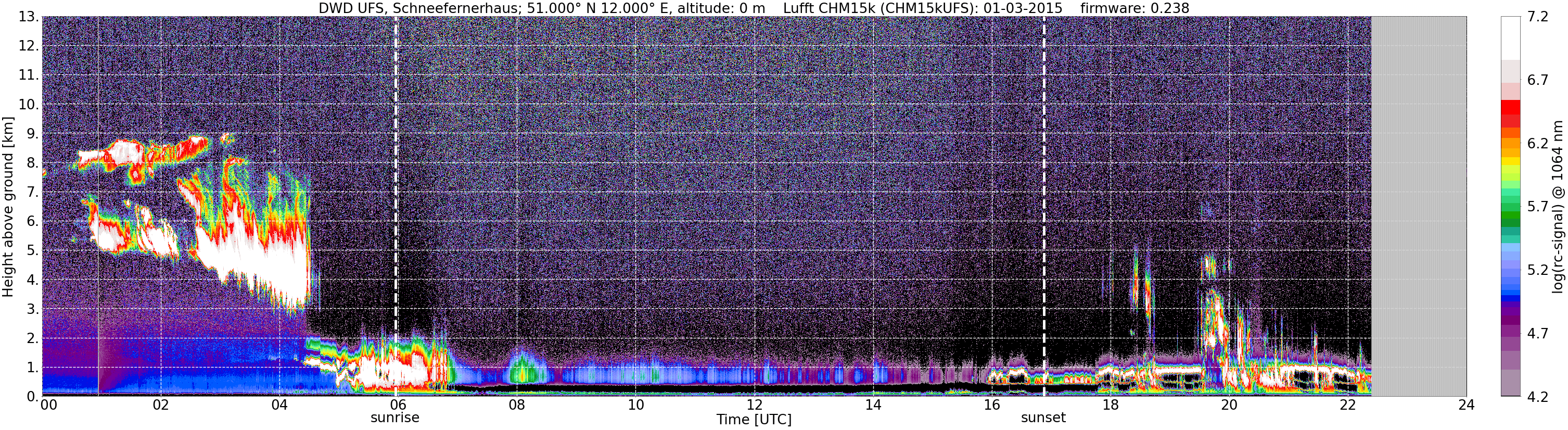The width and height of the screenshot is (1568, 430).
Task: Click the time axis tick "10"
Action: click(x=635, y=405)
